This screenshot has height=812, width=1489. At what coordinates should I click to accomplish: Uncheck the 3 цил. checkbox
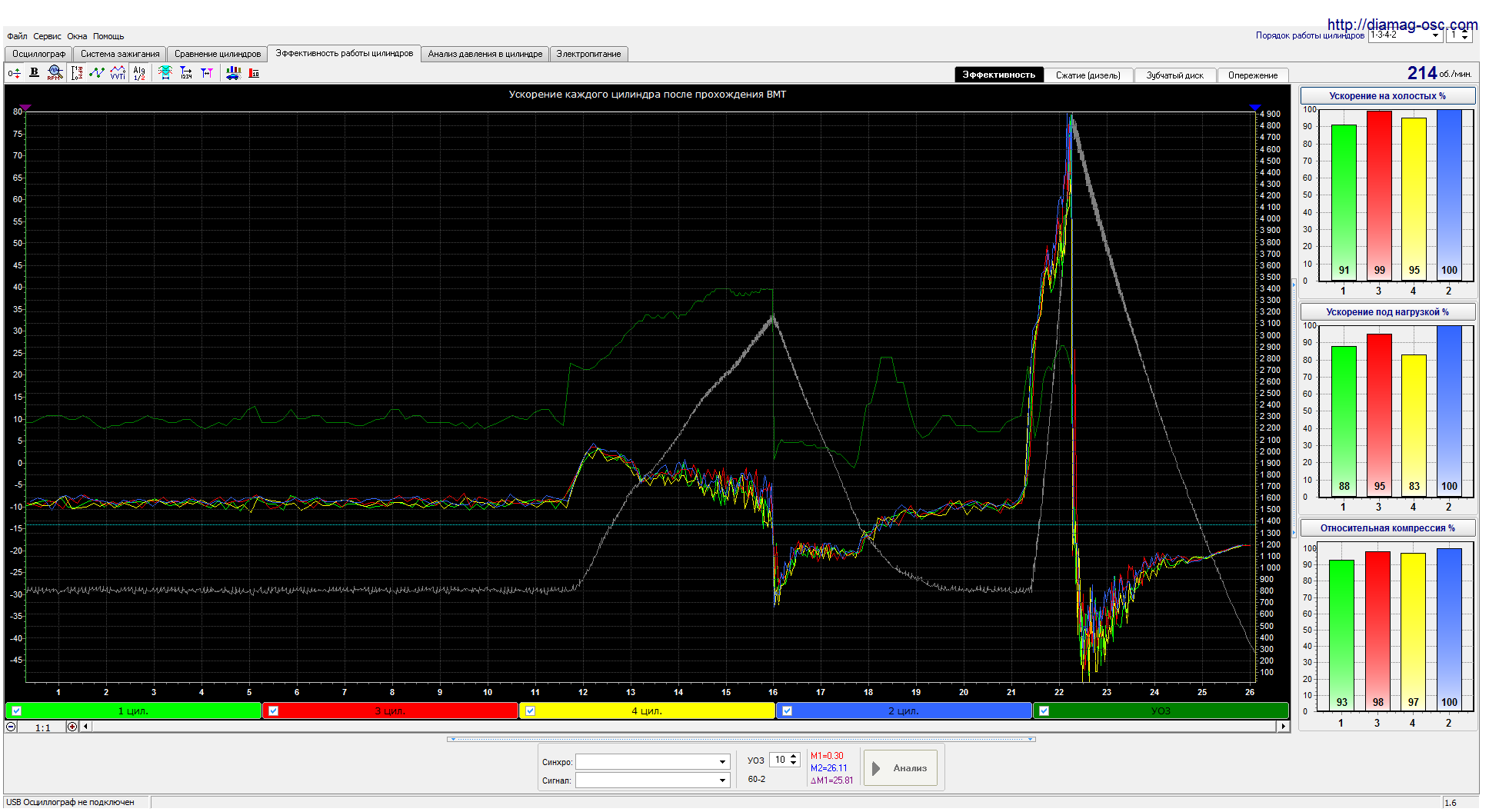click(274, 711)
